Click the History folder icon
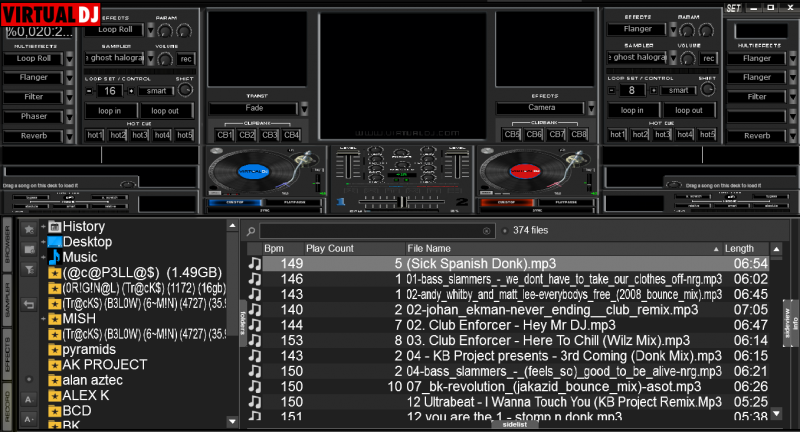This screenshot has height=432, width=800. point(54,227)
